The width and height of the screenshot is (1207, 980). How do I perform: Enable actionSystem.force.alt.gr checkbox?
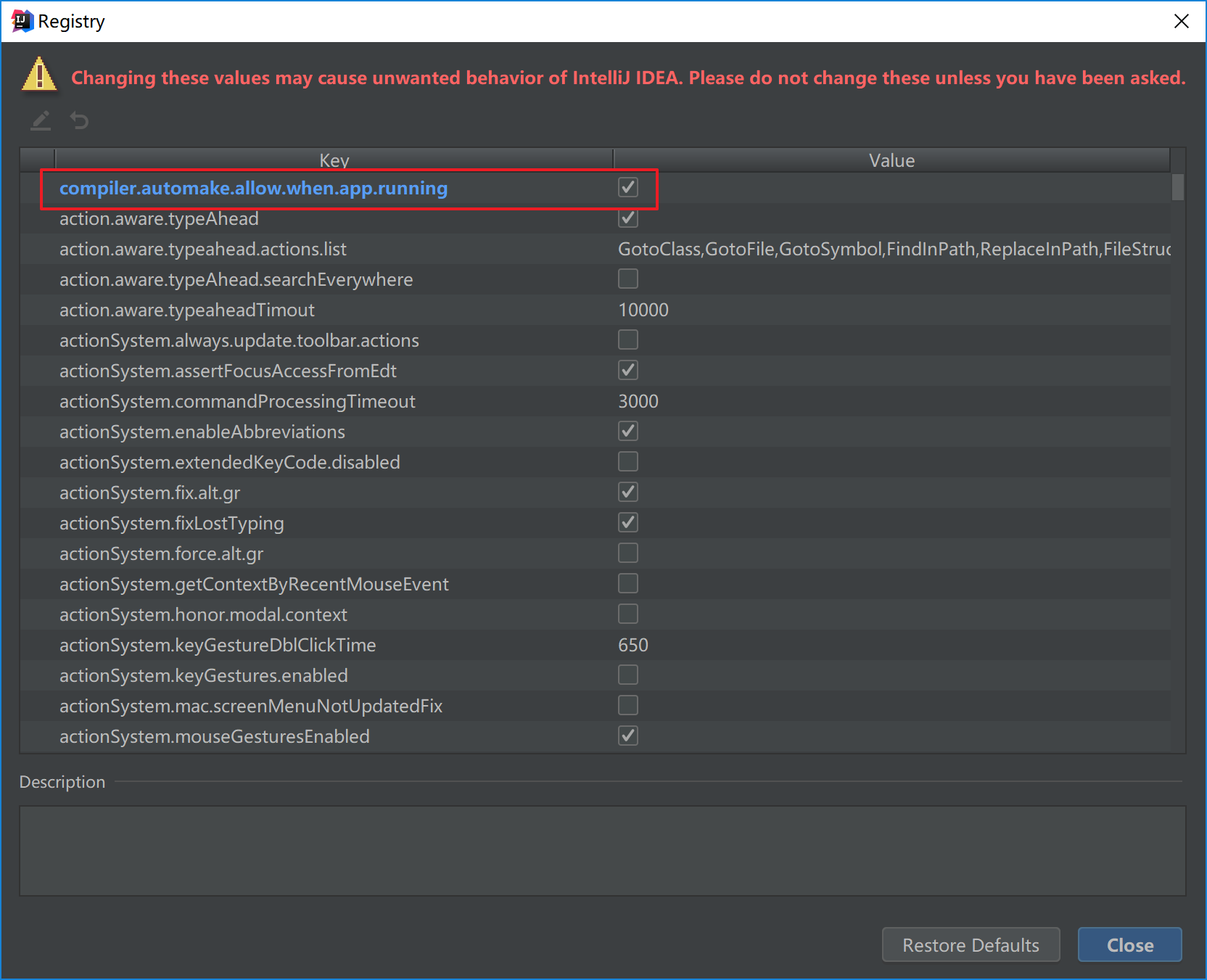point(628,553)
